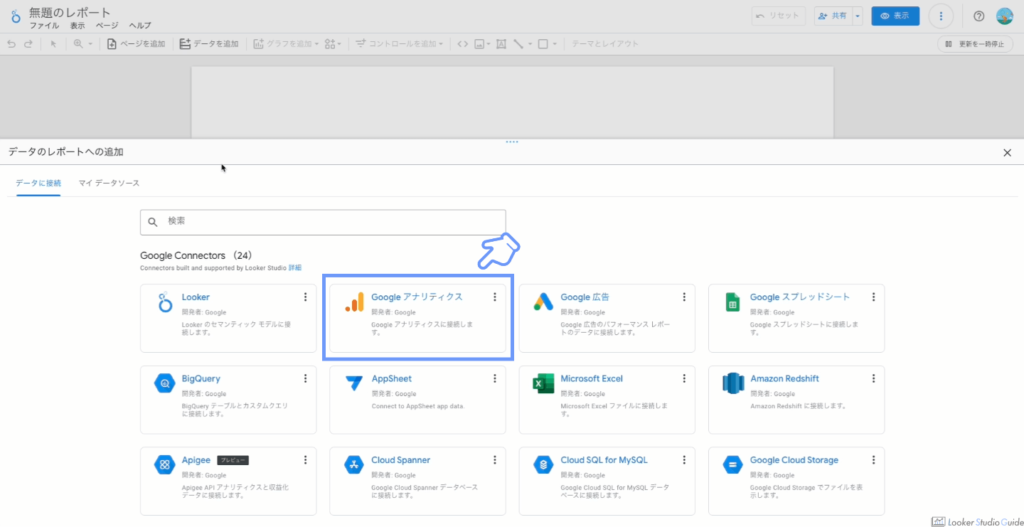
Task: Open the Apigee card three-dot menu
Action: click(x=305, y=460)
